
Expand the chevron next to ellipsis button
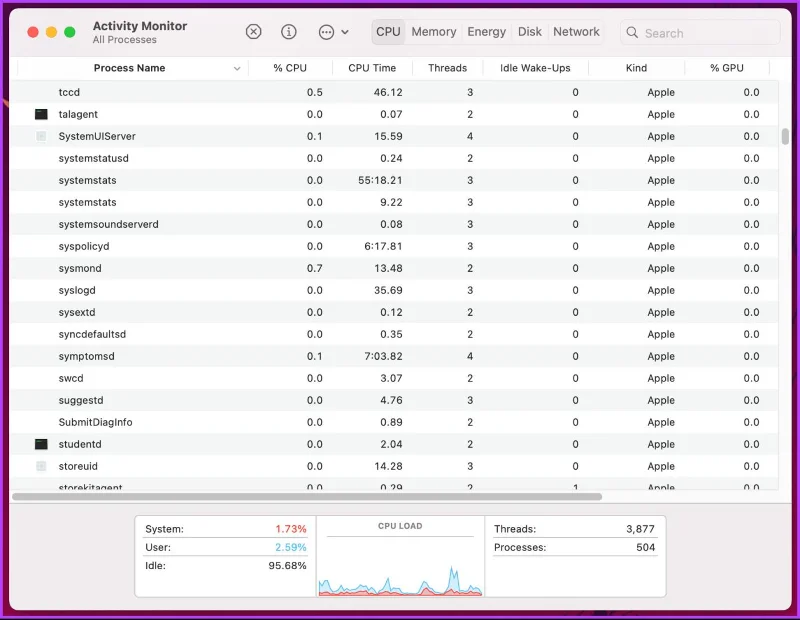(345, 32)
